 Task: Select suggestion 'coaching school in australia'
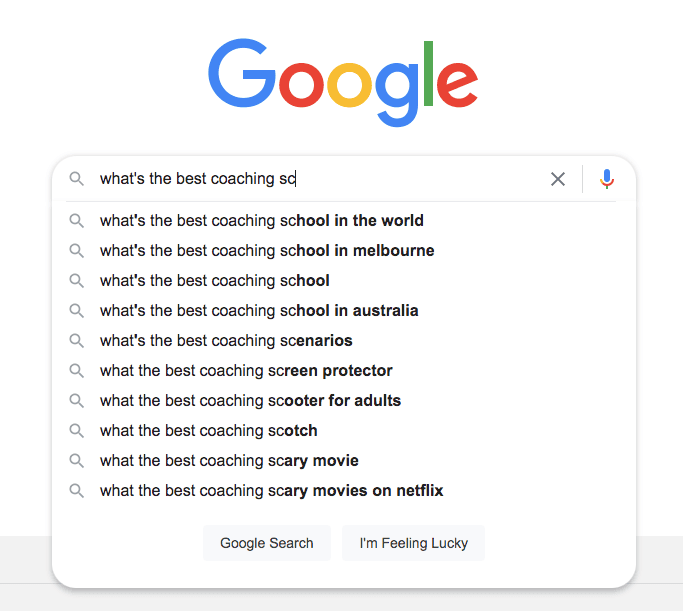pos(258,311)
